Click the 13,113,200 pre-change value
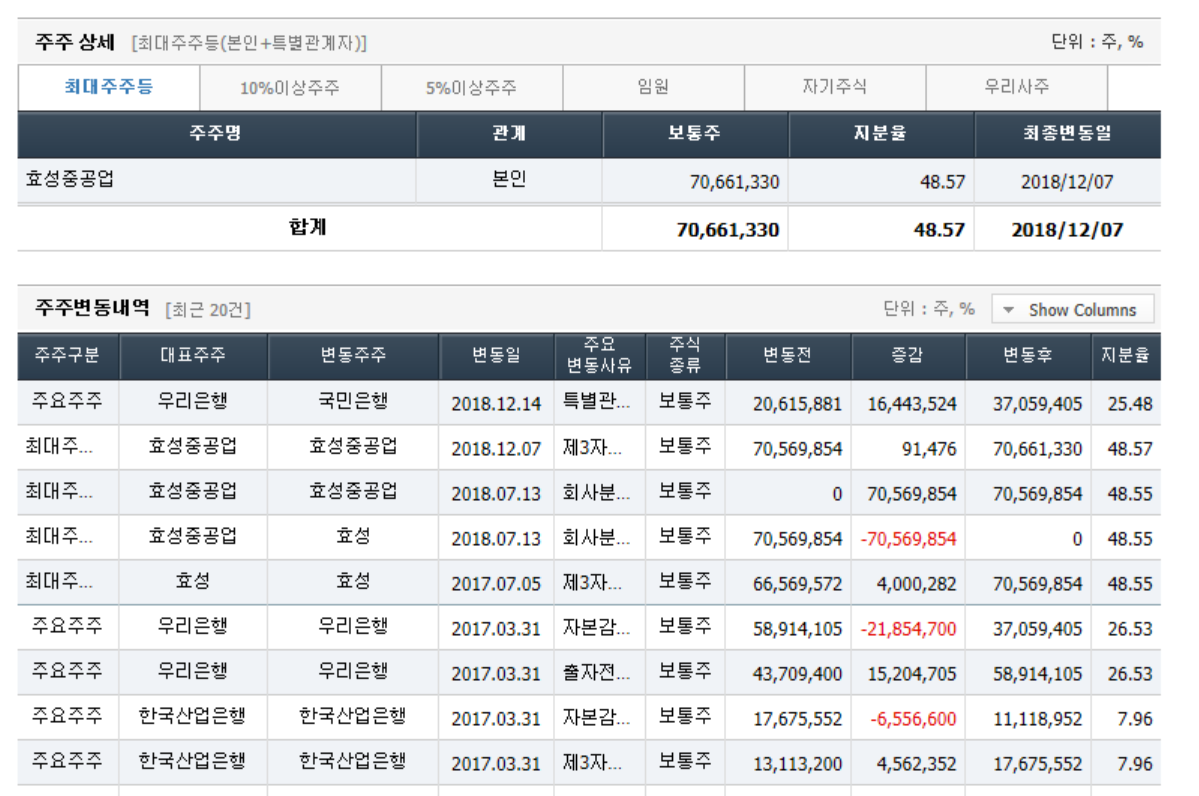 click(797, 764)
